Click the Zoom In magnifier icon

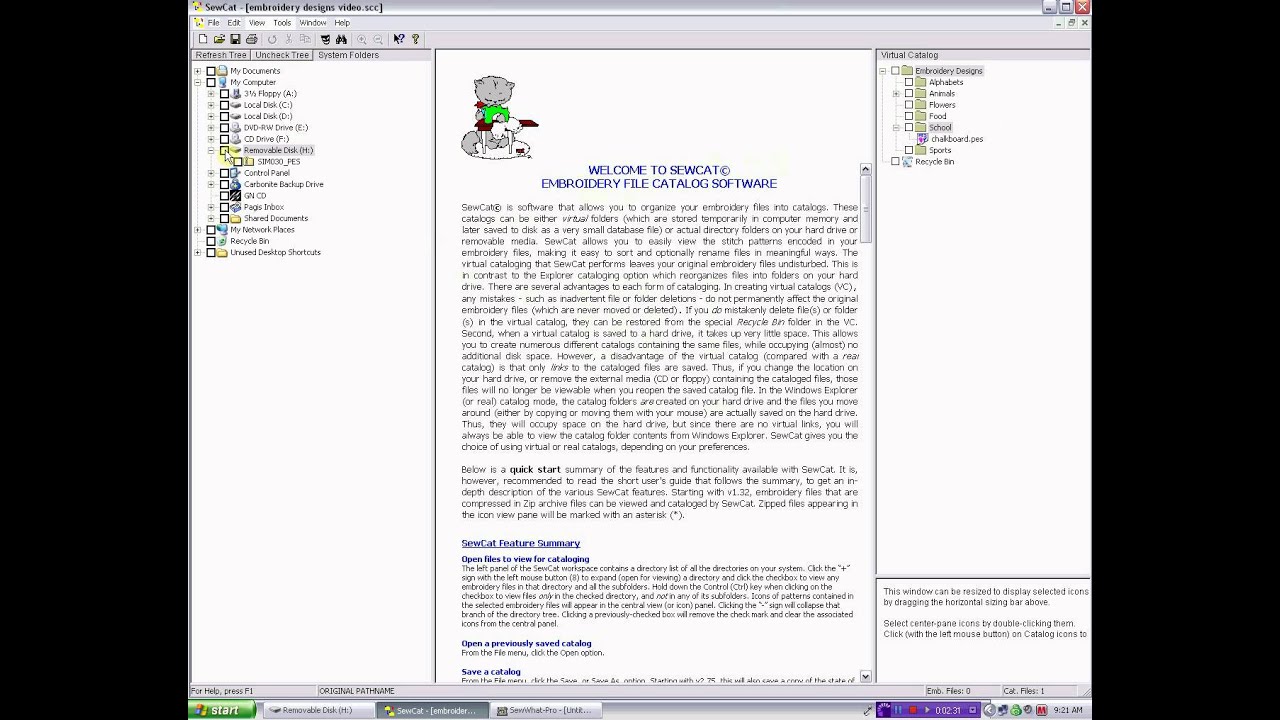tap(362, 39)
